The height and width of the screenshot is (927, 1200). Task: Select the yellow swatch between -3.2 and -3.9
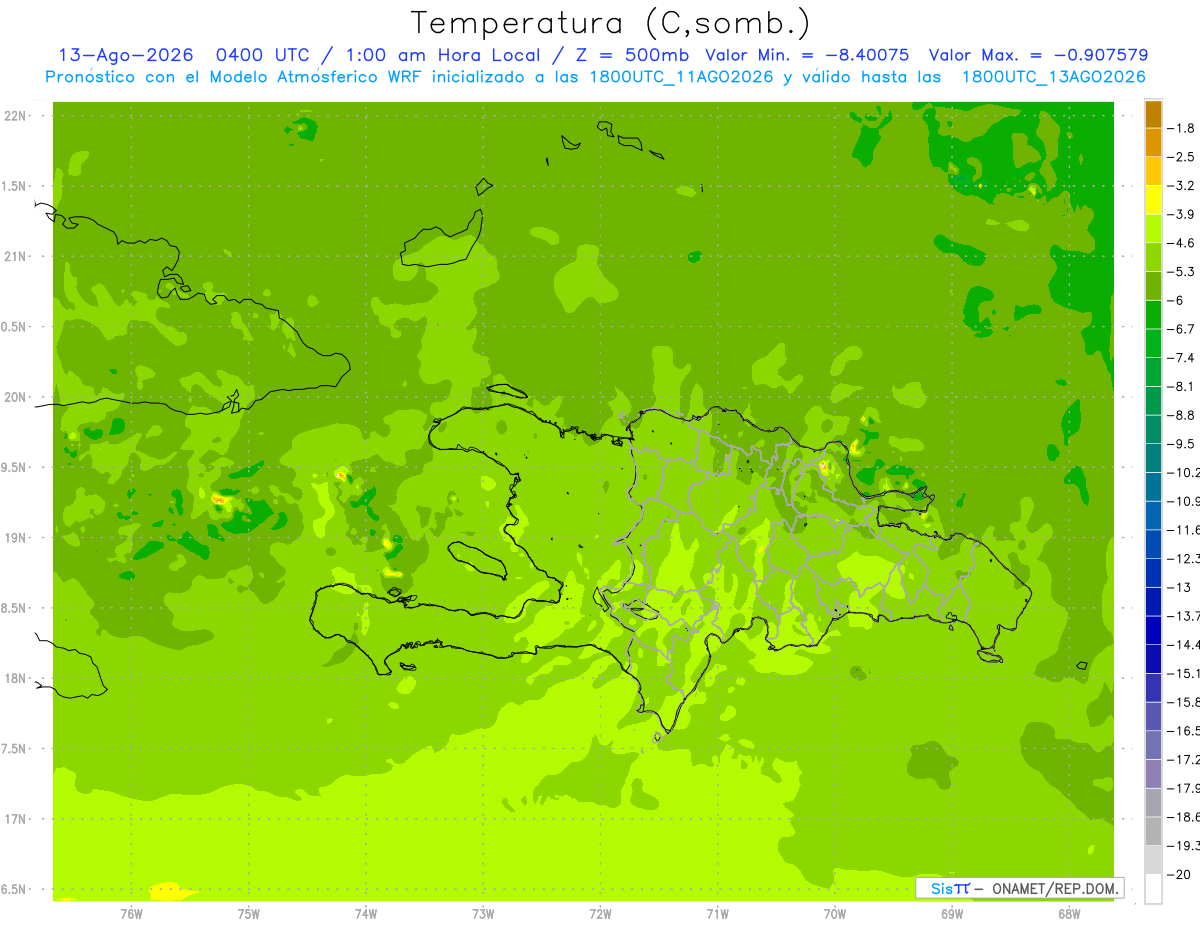(x=1153, y=200)
